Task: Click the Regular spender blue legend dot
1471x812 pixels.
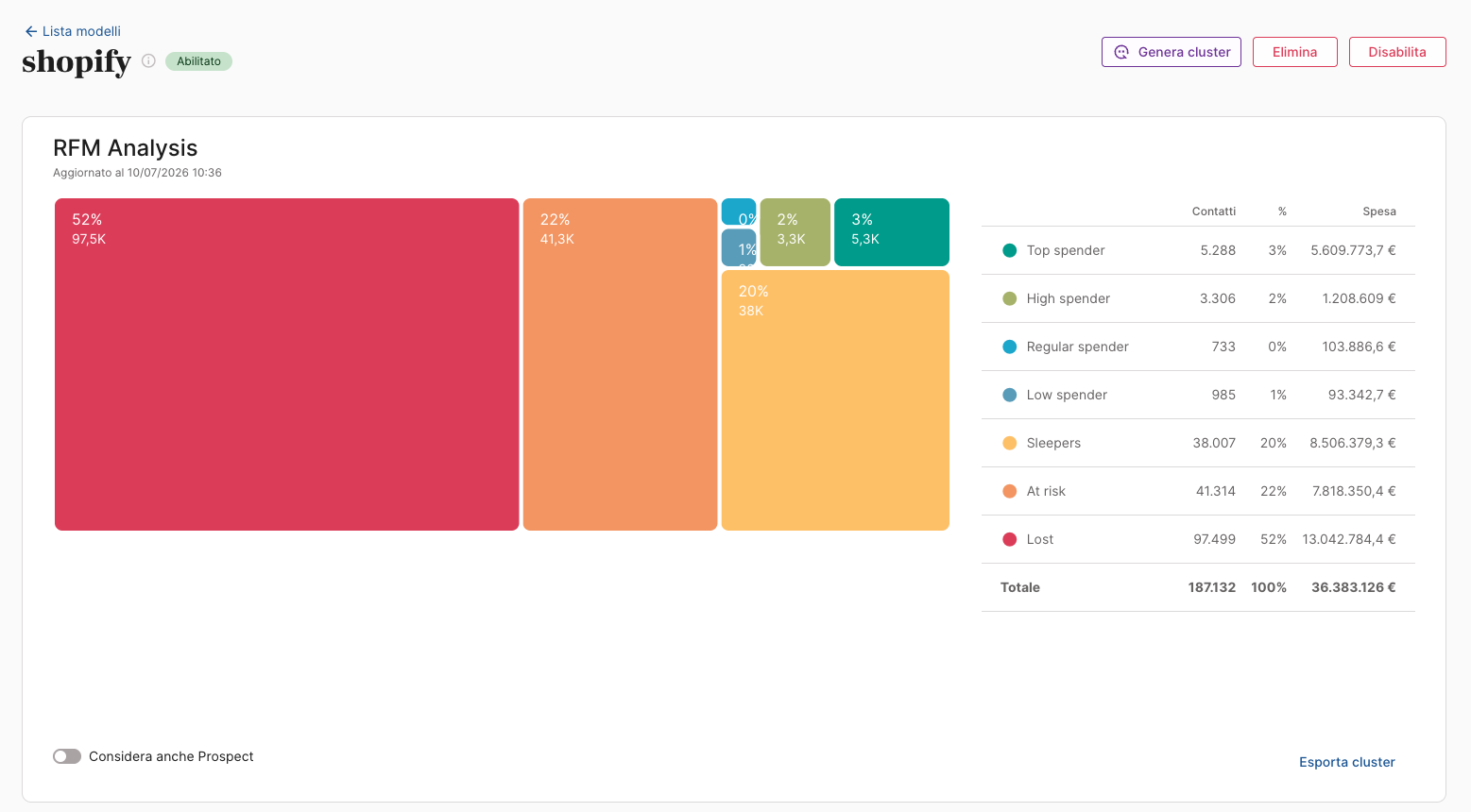Action: [x=1009, y=347]
